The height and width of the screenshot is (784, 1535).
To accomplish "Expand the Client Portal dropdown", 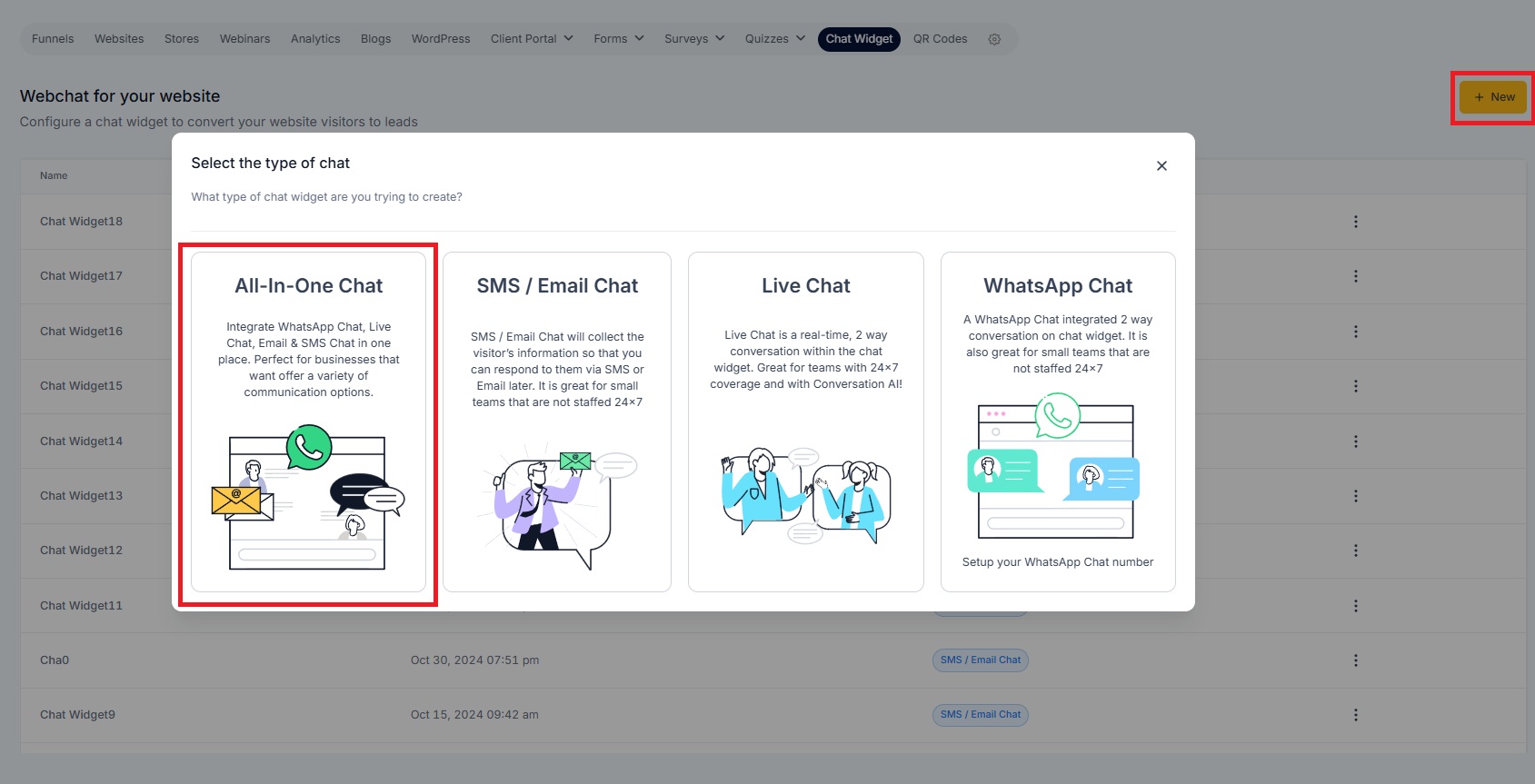I will click(x=532, y=39).
